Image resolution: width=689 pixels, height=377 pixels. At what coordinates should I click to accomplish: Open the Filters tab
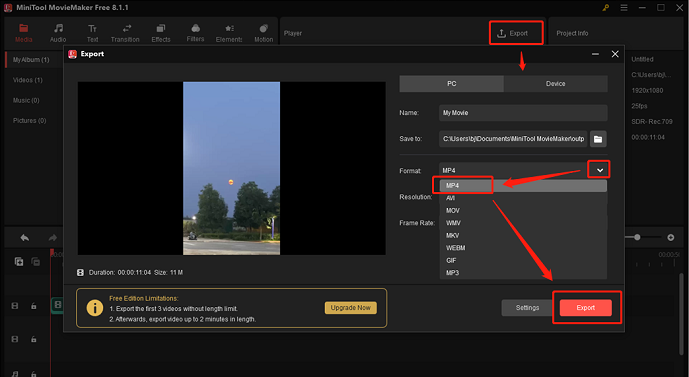[x=196, y=33]
